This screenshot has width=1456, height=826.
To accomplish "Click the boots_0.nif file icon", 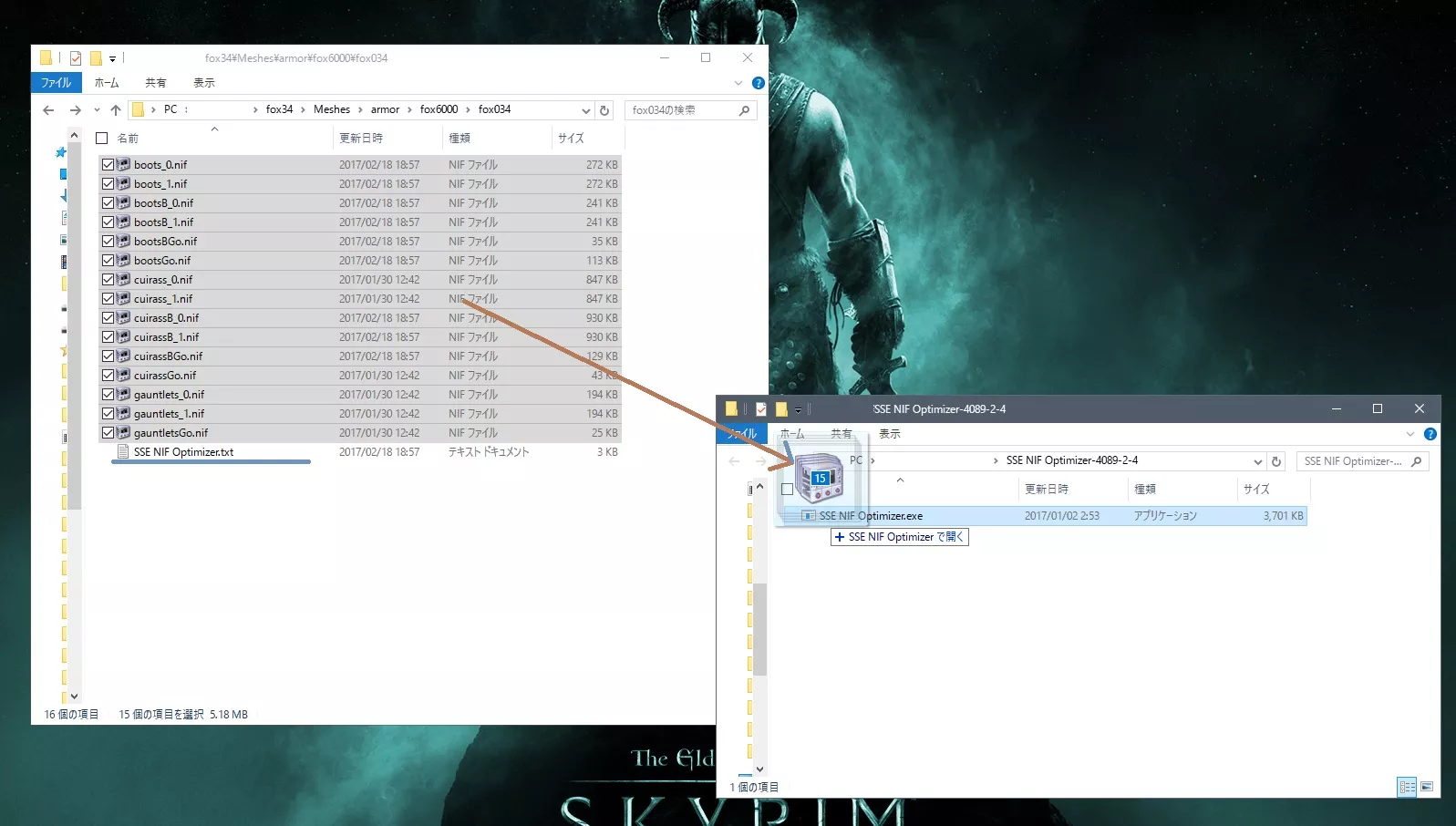I will coord(123,165).
